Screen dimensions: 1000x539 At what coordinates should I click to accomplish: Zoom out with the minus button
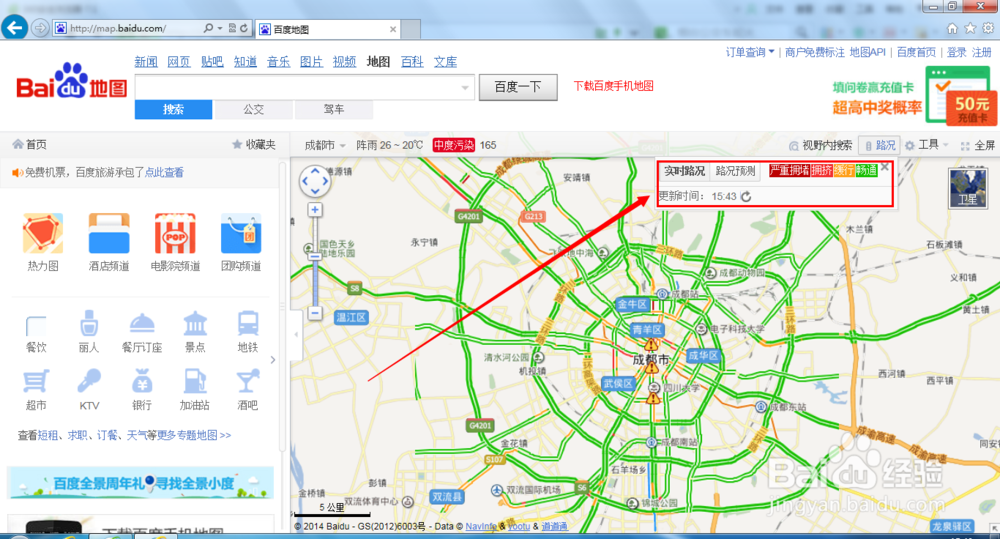(315, 313)
